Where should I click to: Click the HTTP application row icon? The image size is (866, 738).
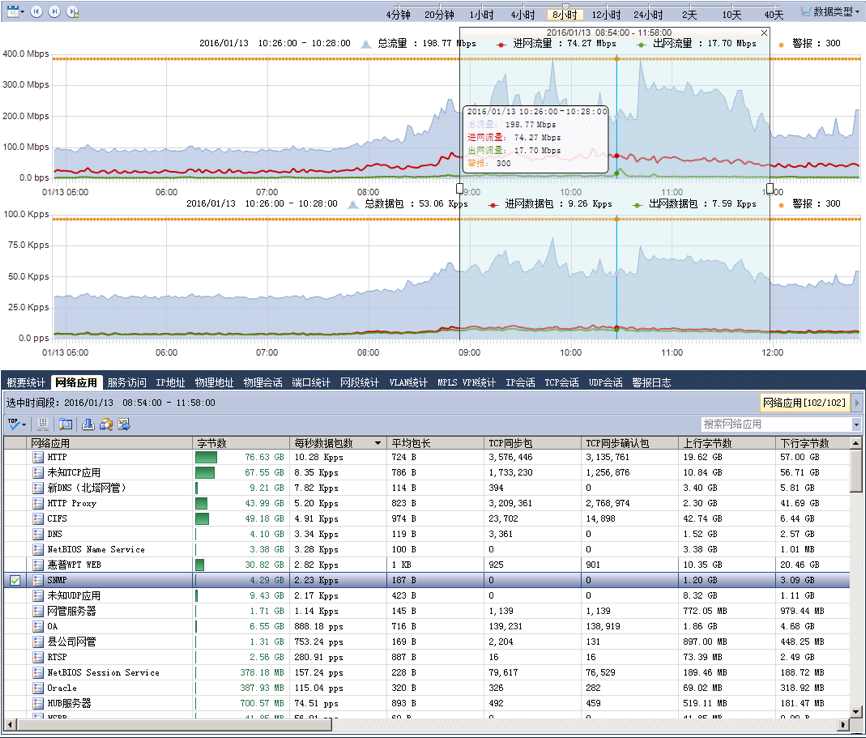click(x=38, y=457)
